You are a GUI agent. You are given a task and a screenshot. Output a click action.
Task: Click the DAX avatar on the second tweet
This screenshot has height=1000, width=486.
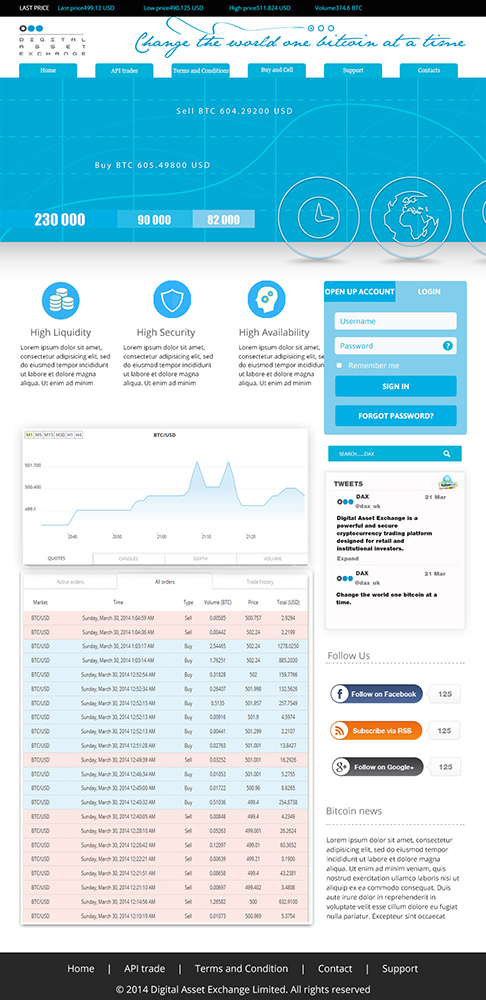pyautogui.click(x=344, y=578)
